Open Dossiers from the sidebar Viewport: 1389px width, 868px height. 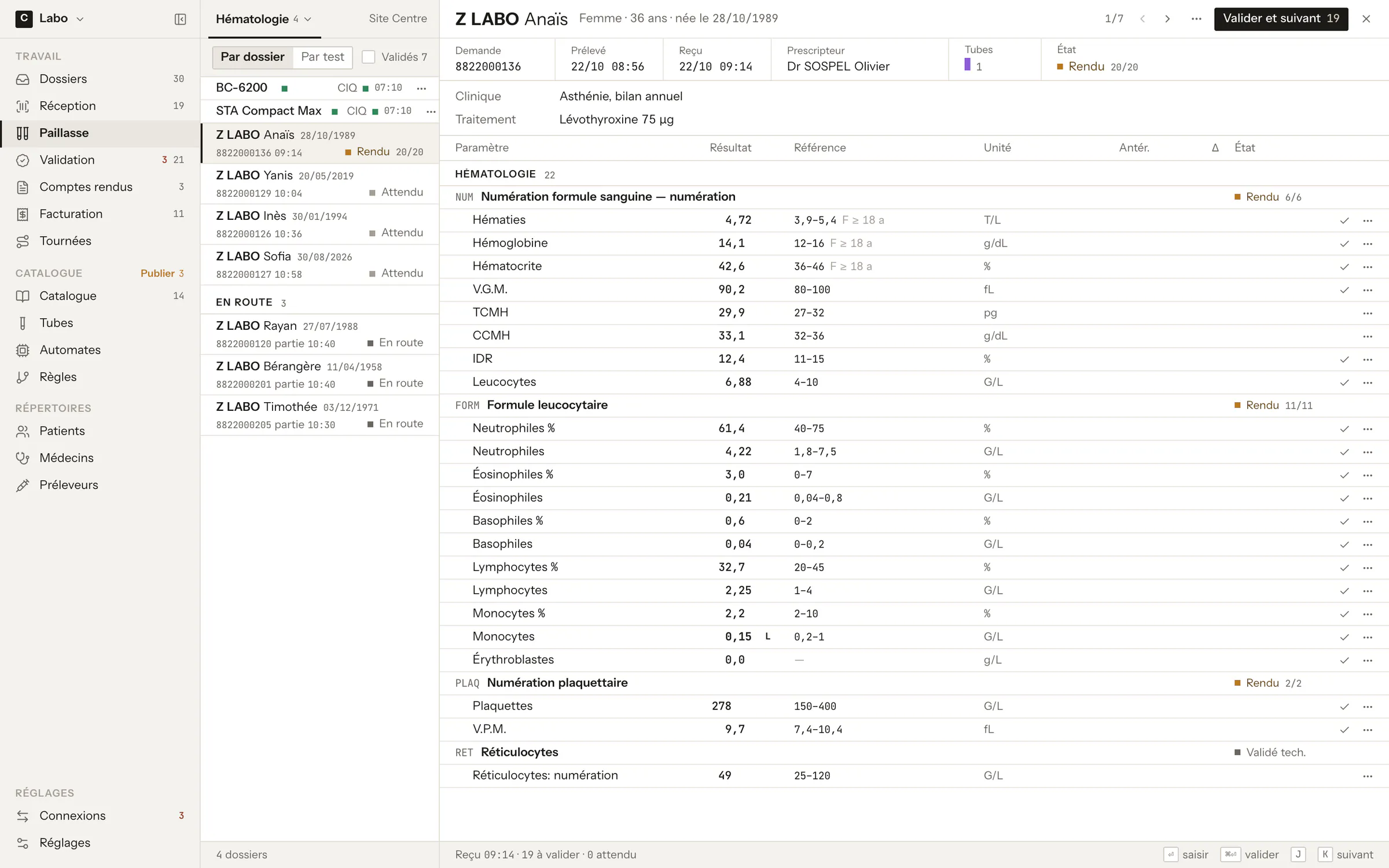(100, 79)
